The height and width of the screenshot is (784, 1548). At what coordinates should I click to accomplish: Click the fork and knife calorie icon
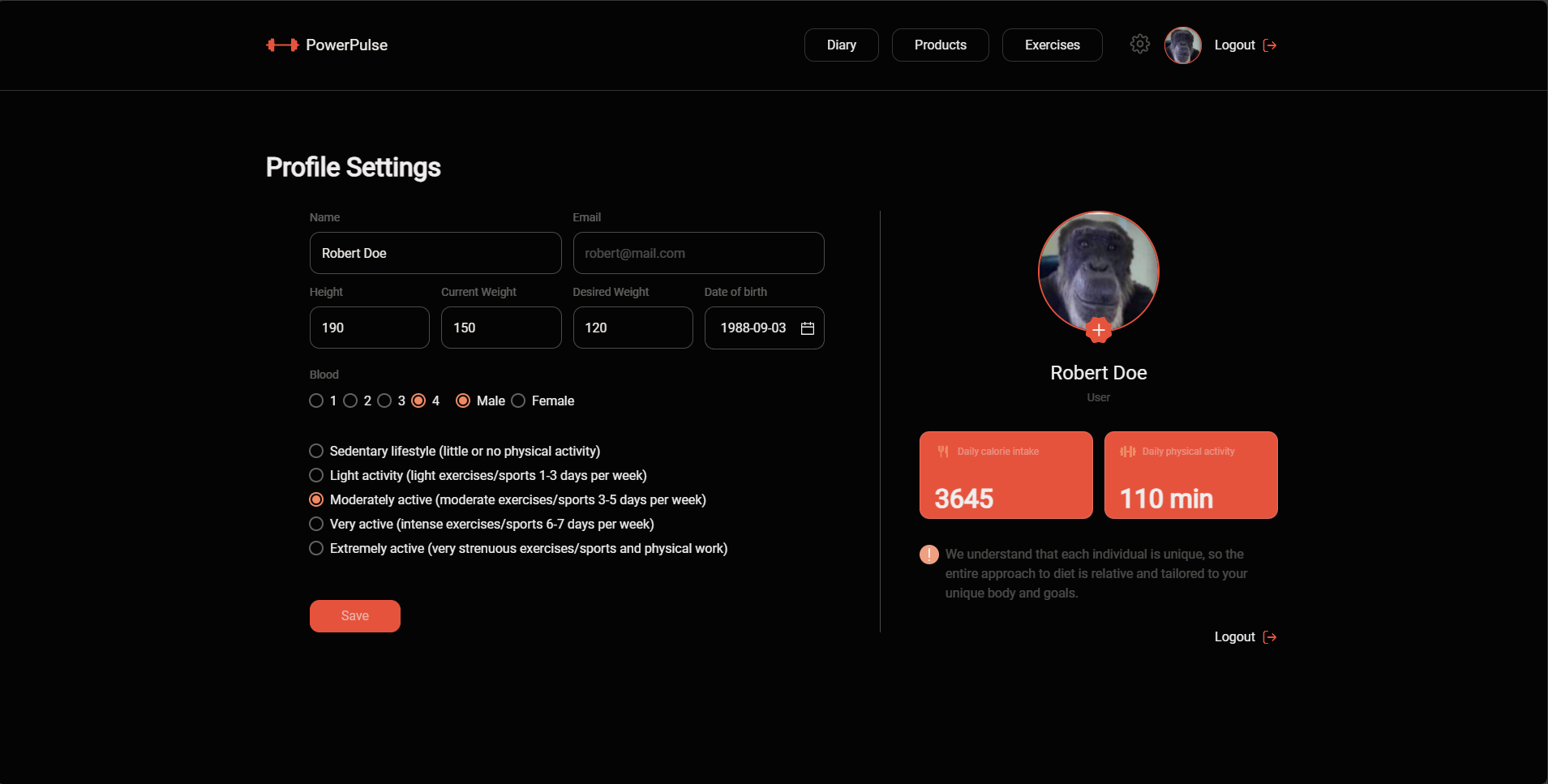pos(943,452)
